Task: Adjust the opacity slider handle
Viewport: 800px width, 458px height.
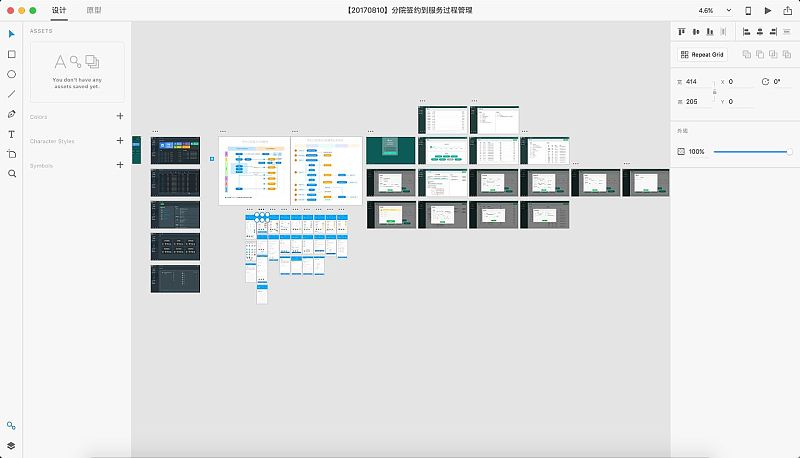Action: coord(789,151)
